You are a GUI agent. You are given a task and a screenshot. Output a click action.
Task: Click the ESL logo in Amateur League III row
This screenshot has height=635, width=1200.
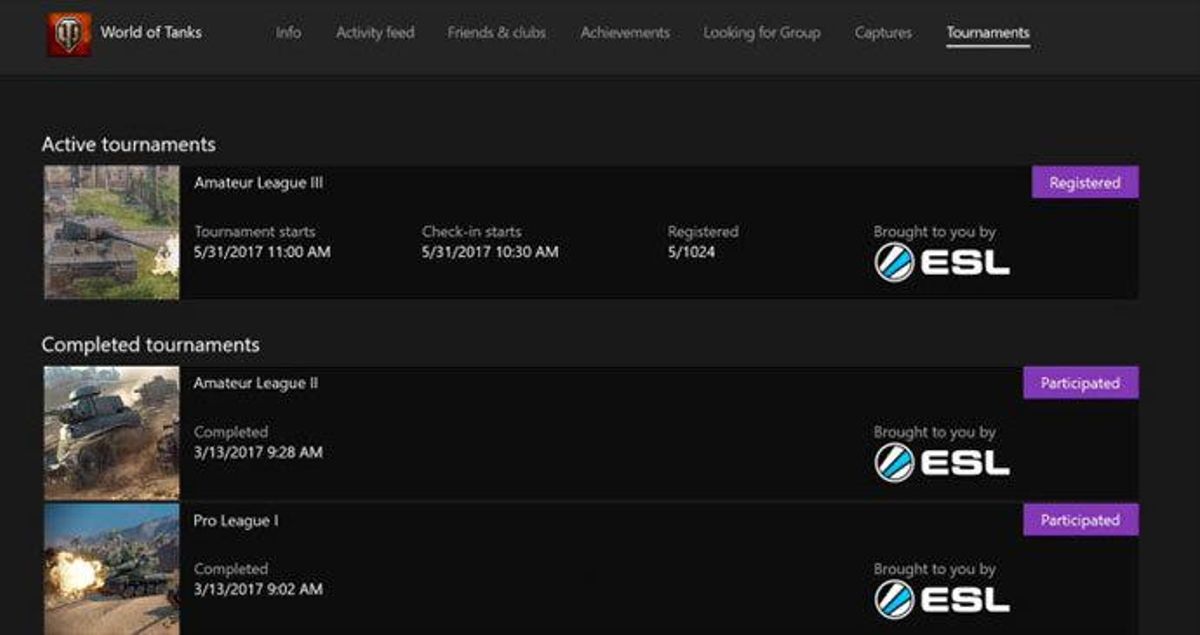pos(942,263)
